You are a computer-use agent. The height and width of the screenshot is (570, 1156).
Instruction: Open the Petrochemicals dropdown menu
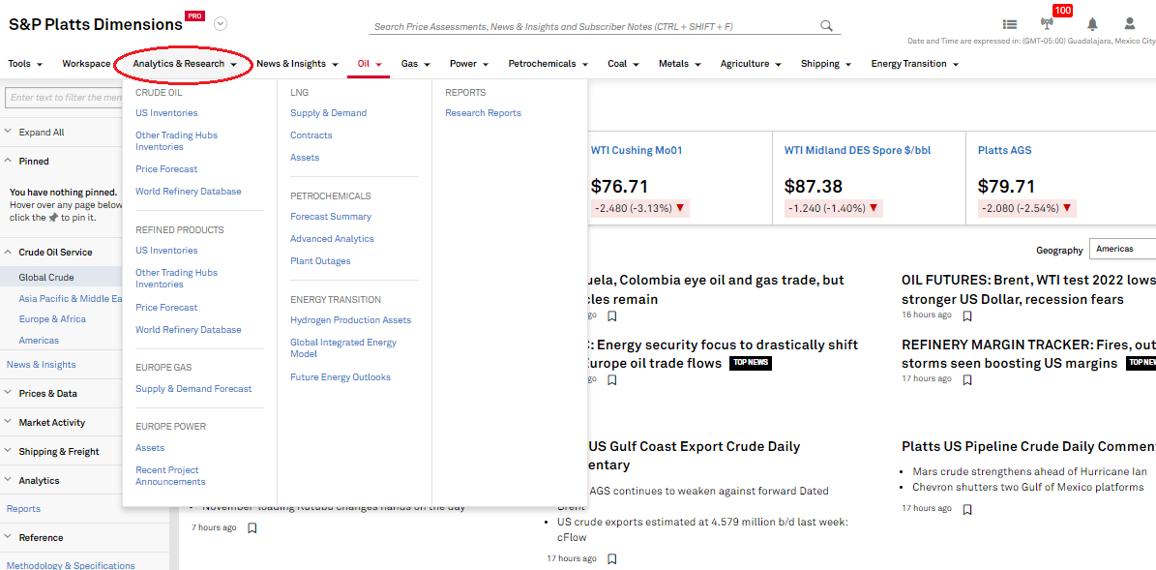[x=548, y=63]
